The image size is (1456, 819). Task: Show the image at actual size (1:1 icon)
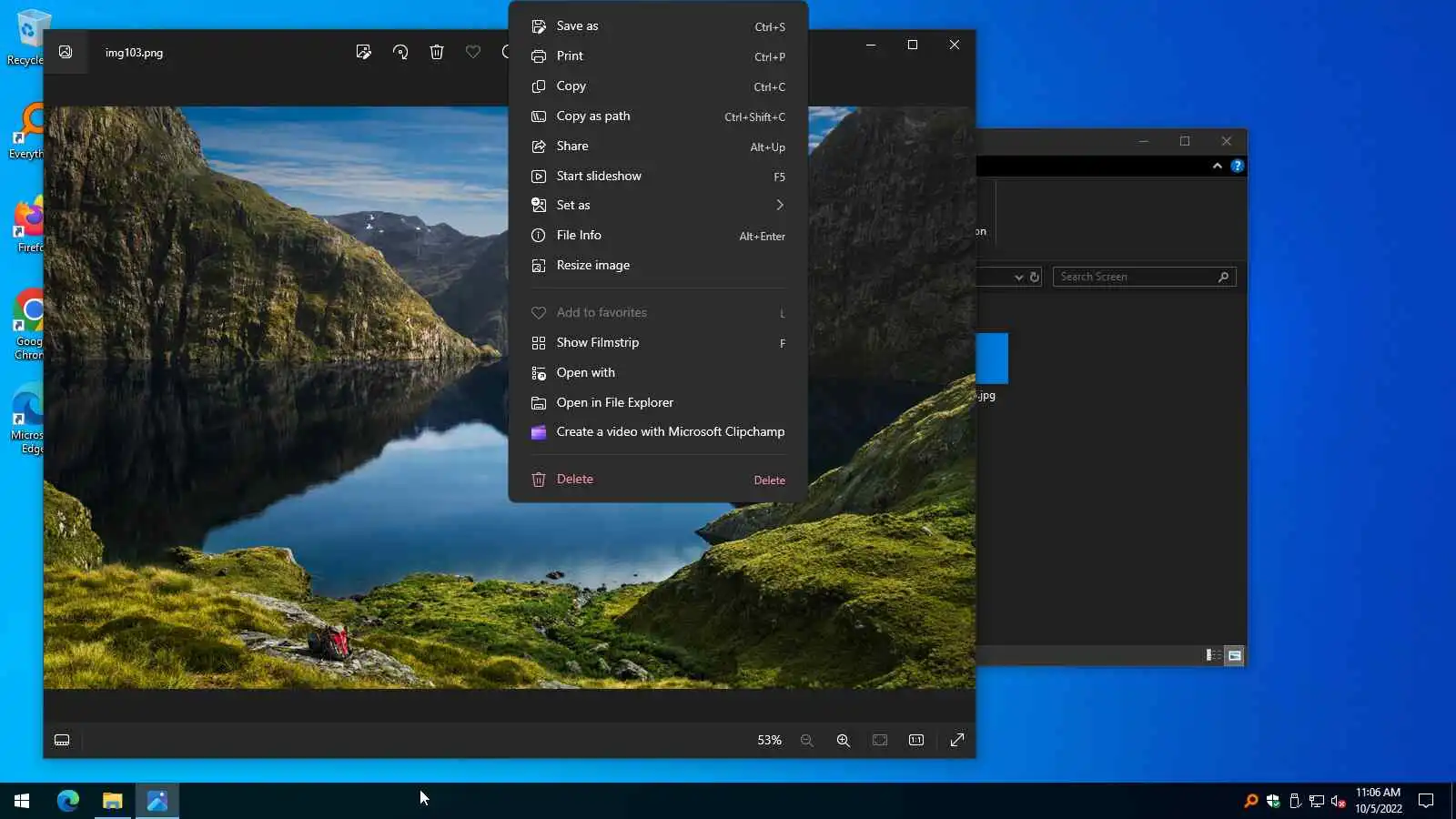(916, 740)
